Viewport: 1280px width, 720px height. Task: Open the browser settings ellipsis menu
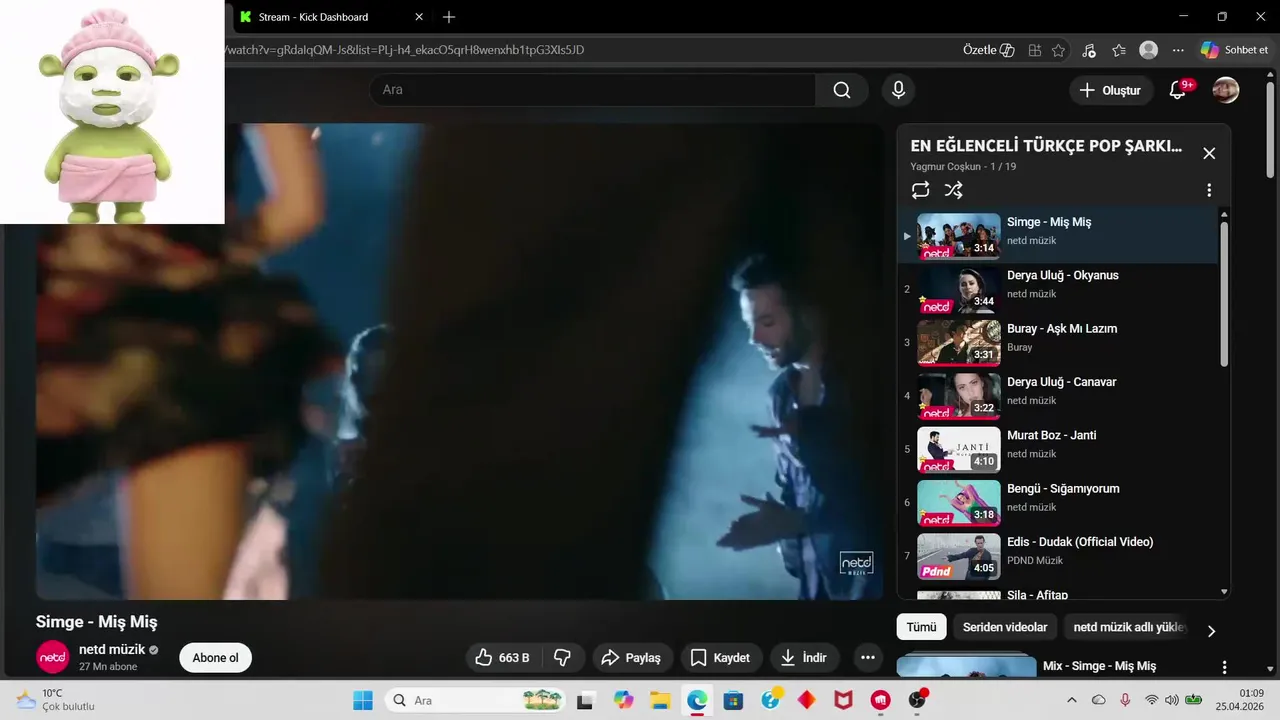pos(1178,50)
